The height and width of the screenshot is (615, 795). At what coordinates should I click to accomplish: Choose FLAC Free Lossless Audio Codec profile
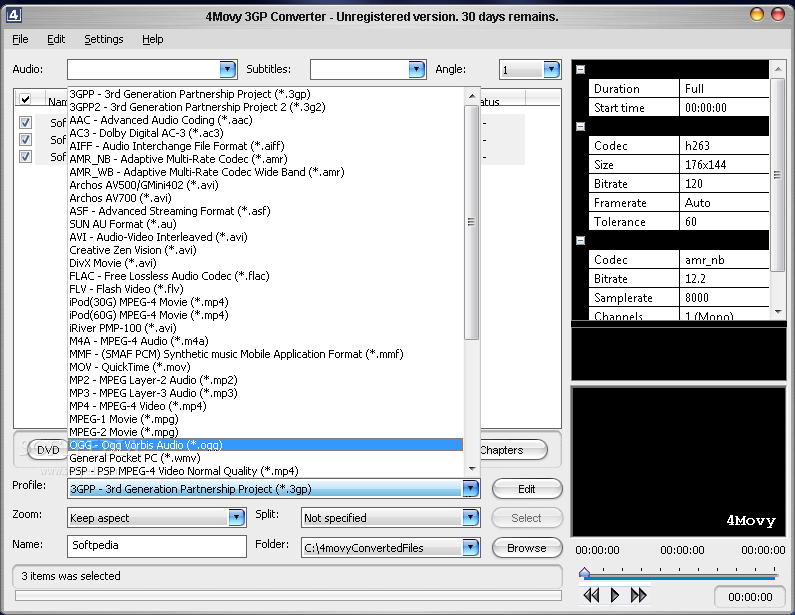point(265,276)
